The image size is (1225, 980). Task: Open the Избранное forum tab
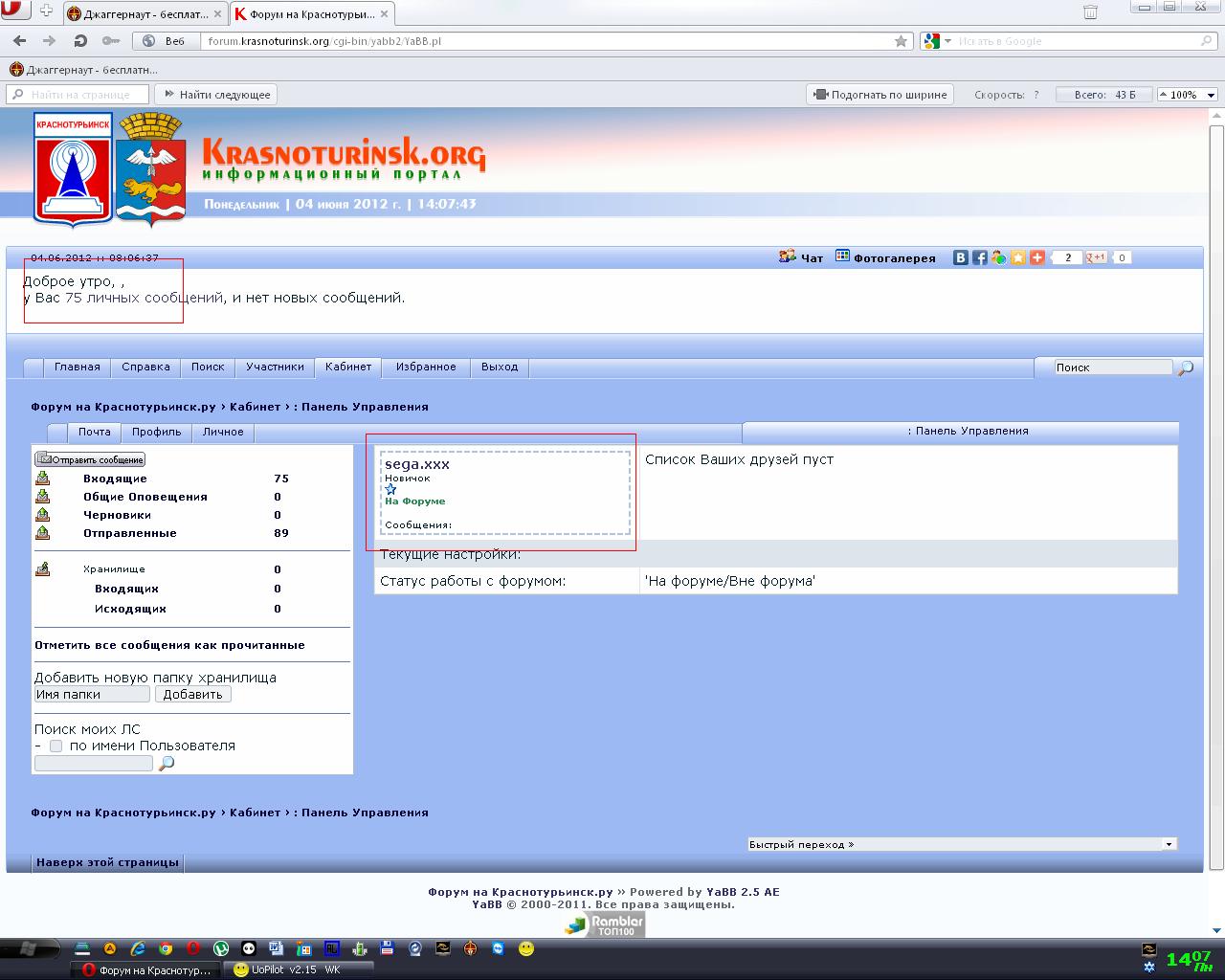426,367
